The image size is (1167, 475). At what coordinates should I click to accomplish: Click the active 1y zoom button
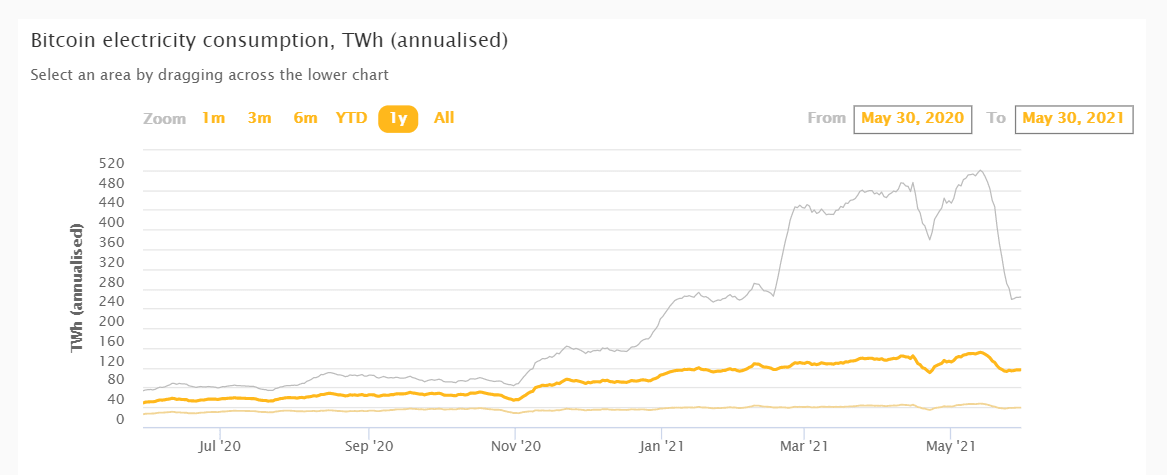398,119
